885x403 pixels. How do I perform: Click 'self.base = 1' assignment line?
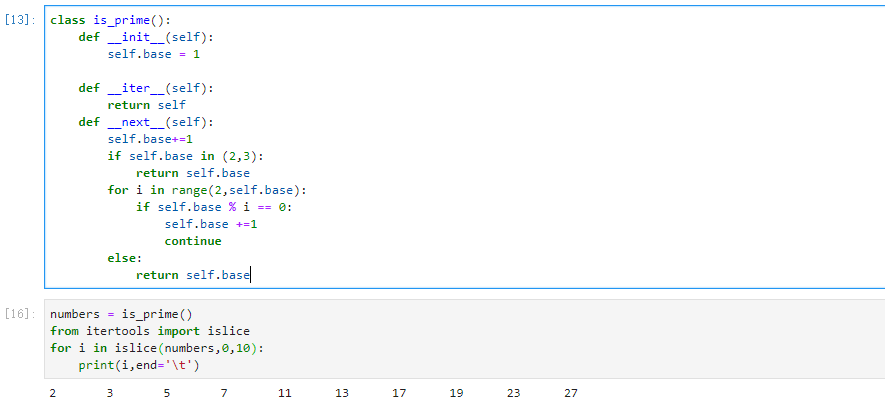point(154,54)
